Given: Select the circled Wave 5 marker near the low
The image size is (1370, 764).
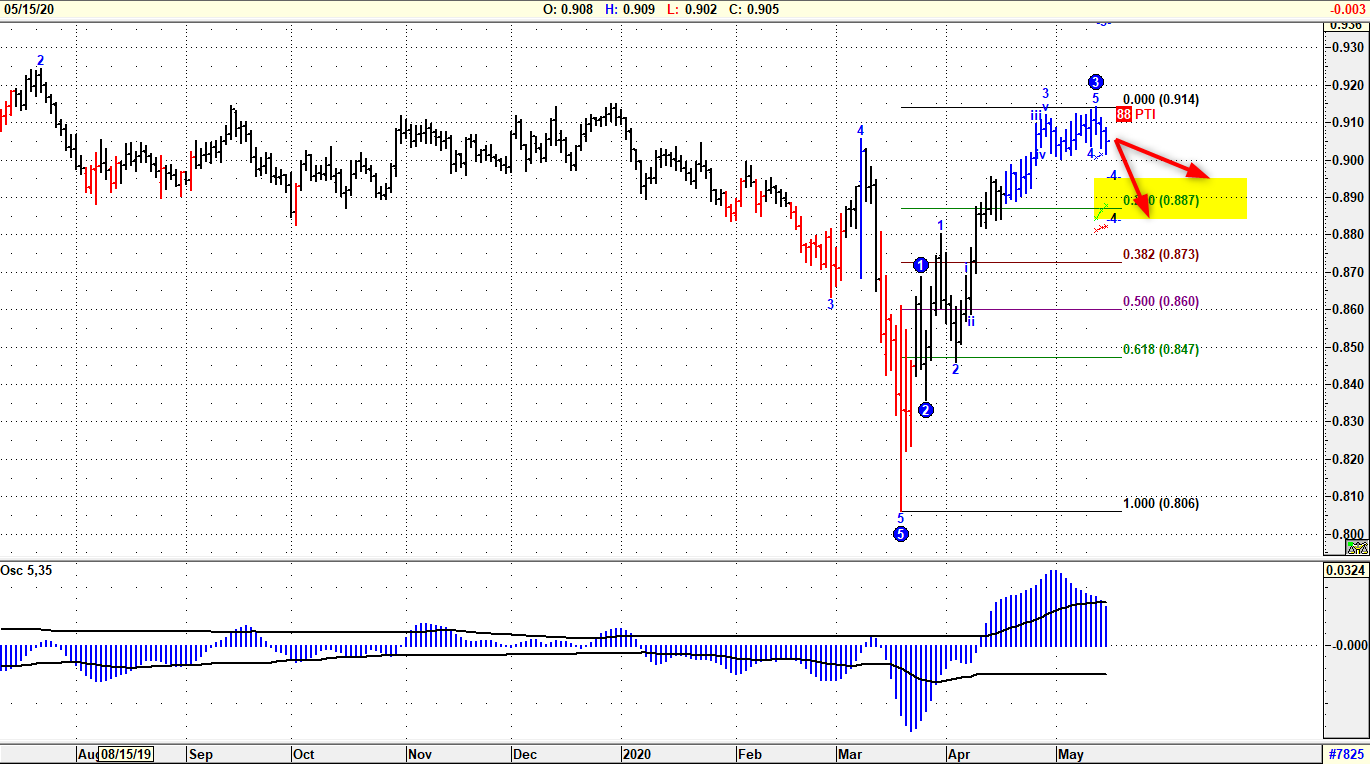Looking at the screenshot, I should 900,533.
